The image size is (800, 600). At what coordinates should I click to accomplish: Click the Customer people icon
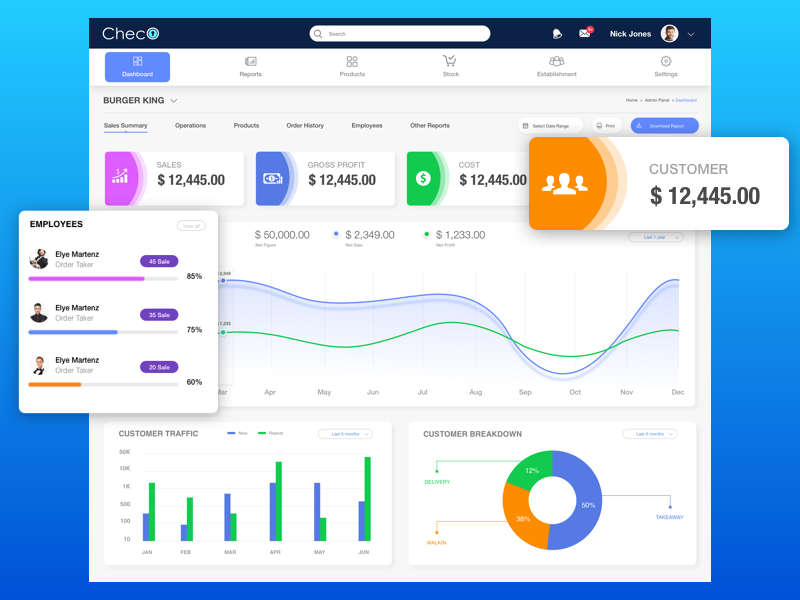click(x=565, y=184)
